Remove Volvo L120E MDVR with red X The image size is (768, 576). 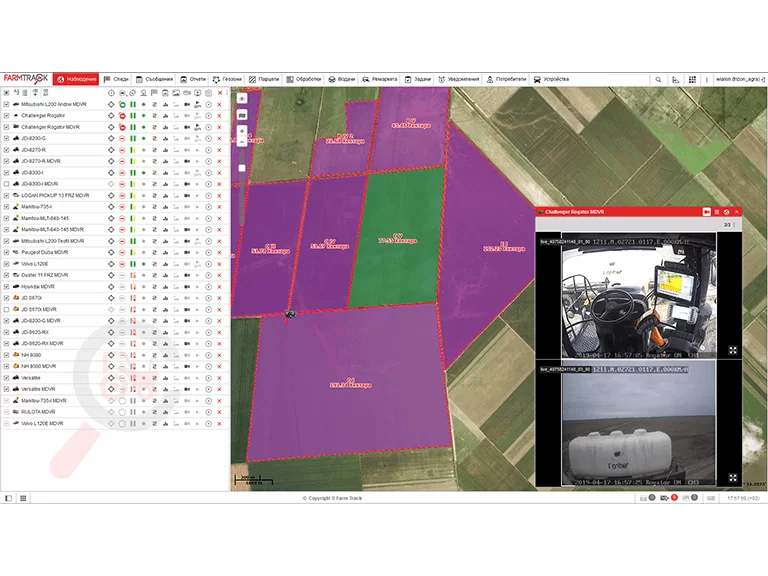(x=219, y=424)
